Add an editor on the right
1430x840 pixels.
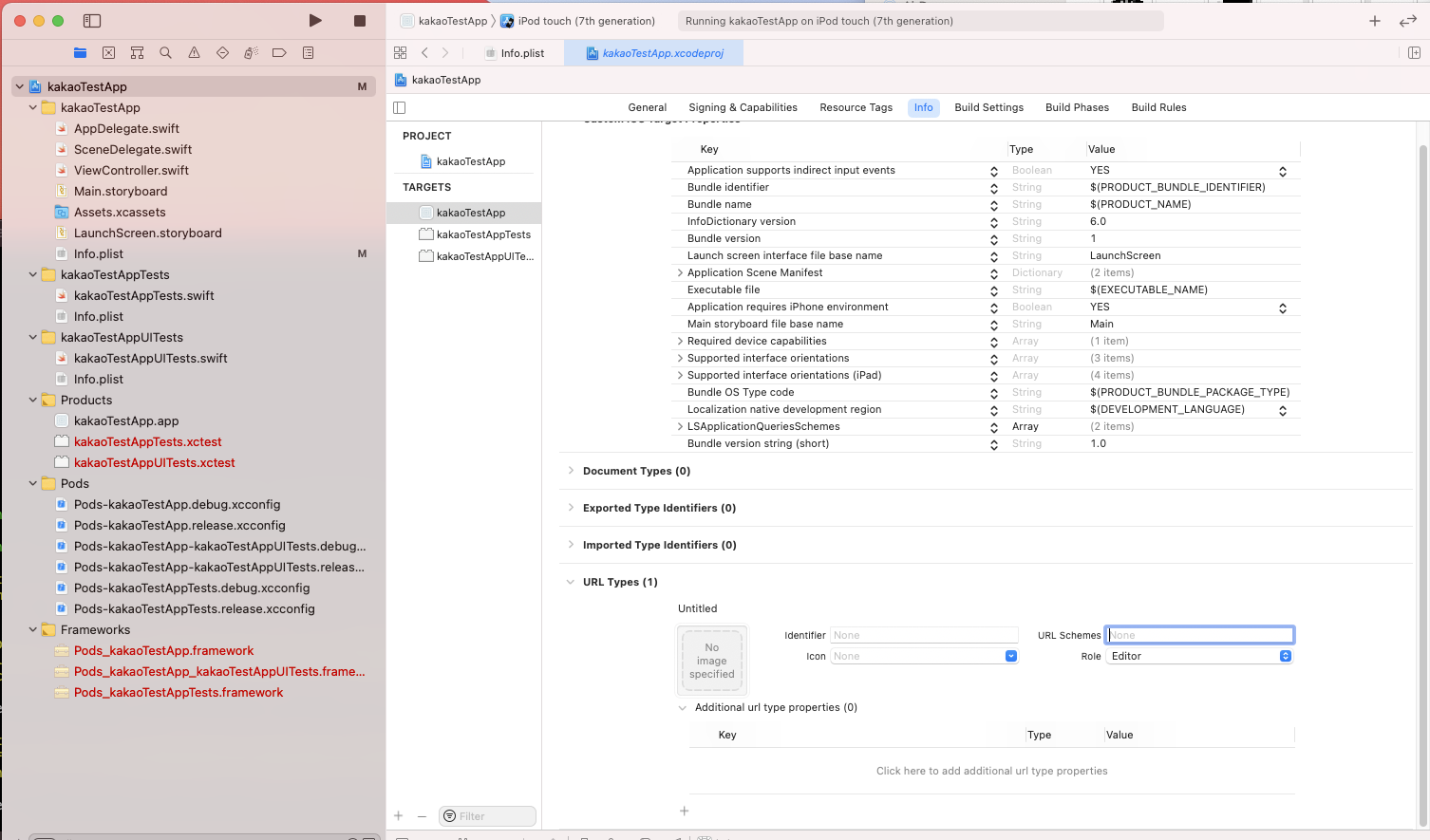click(x=1414, y=53)
